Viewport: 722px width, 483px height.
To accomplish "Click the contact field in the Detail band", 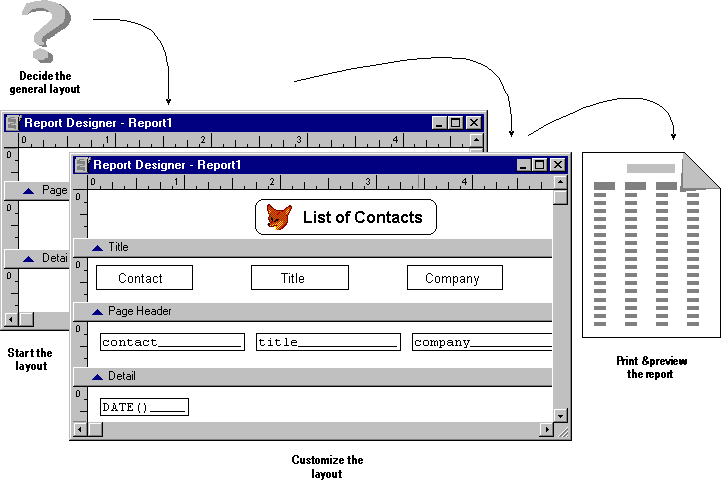I will click(x=172, y=342).
